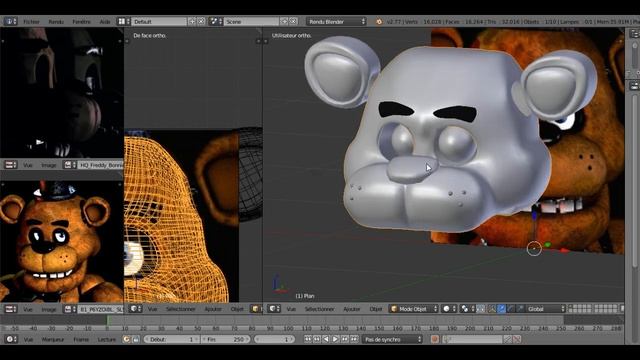Click the Default screen layout name field
The image size is (640, 360).
(159, 21)
